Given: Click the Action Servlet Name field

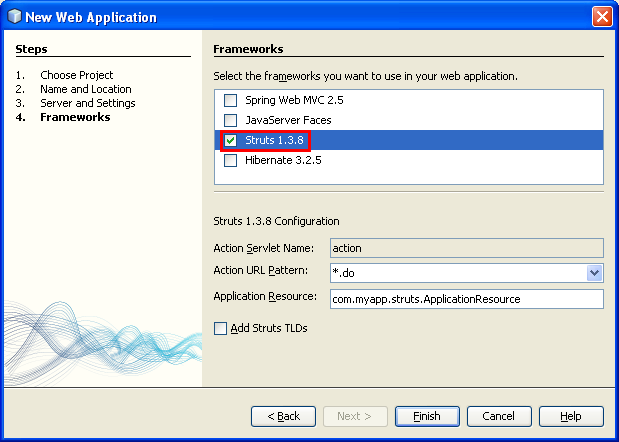Looking at the screenshot, I should pyautogui.click(x=467, y=248).
